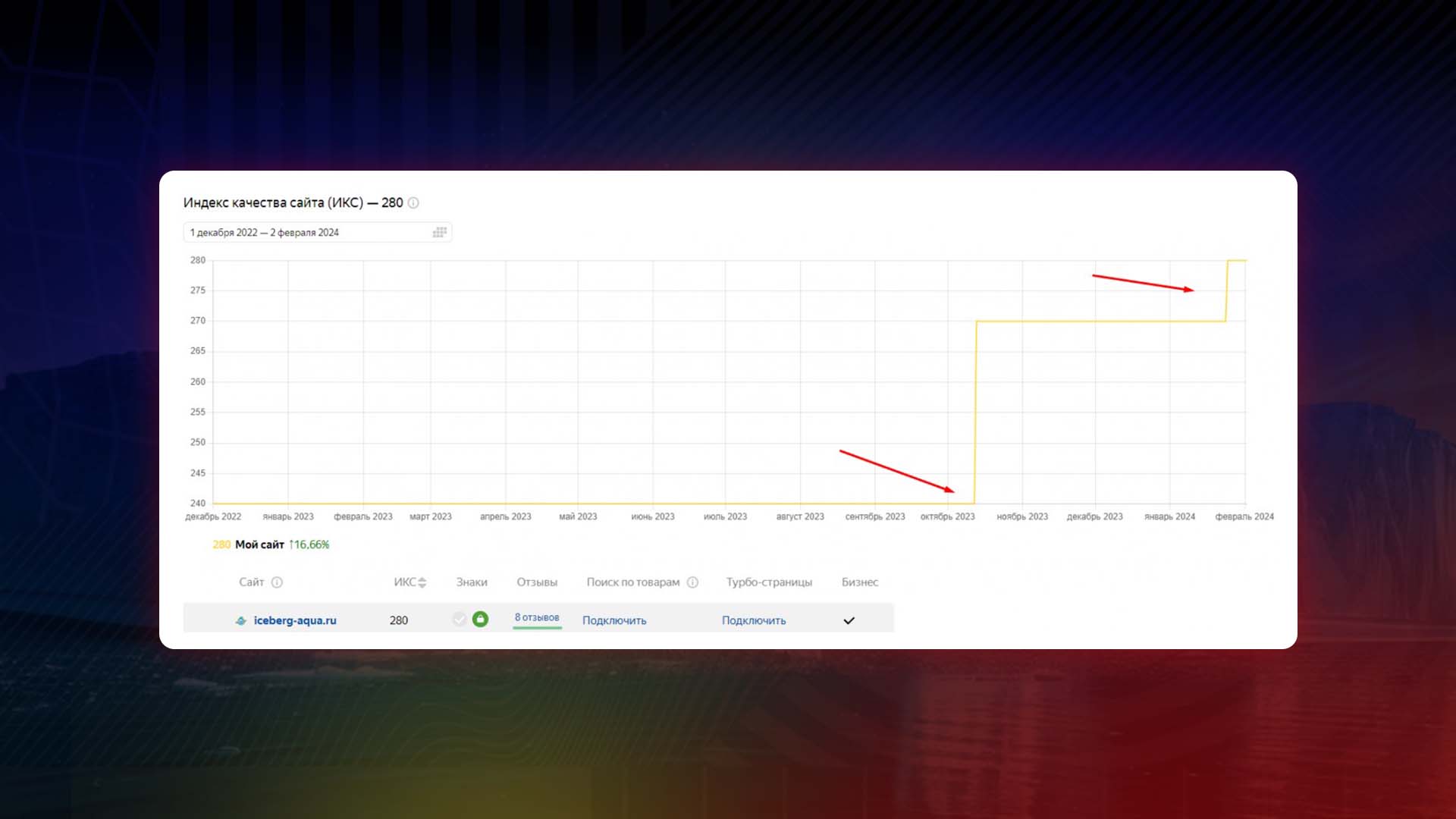Click the info icon beside Сайт header
Image resolution: width=1456 pixels, height=819 pixels.
coord(277,582)
